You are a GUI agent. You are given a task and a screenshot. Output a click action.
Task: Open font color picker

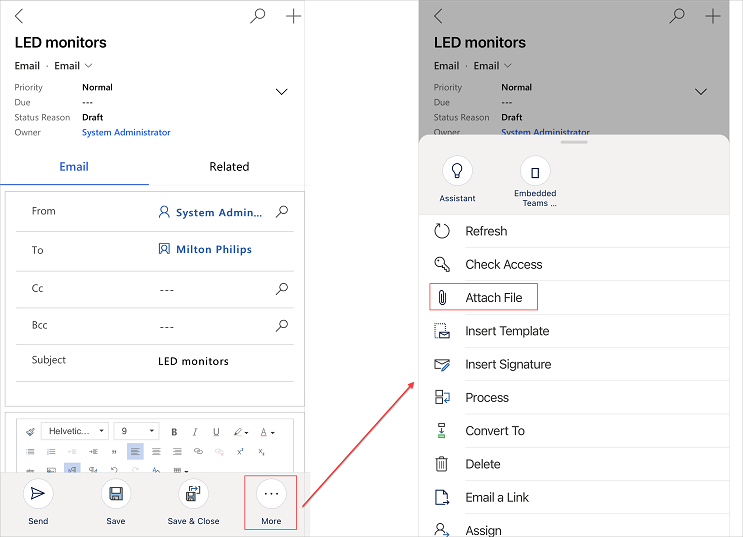click(267, 432)
